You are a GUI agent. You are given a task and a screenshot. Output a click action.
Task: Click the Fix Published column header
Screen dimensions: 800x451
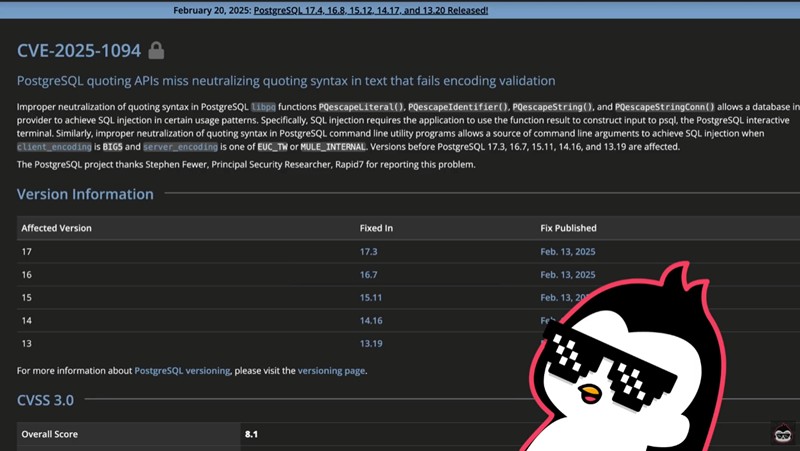[568, 228]
